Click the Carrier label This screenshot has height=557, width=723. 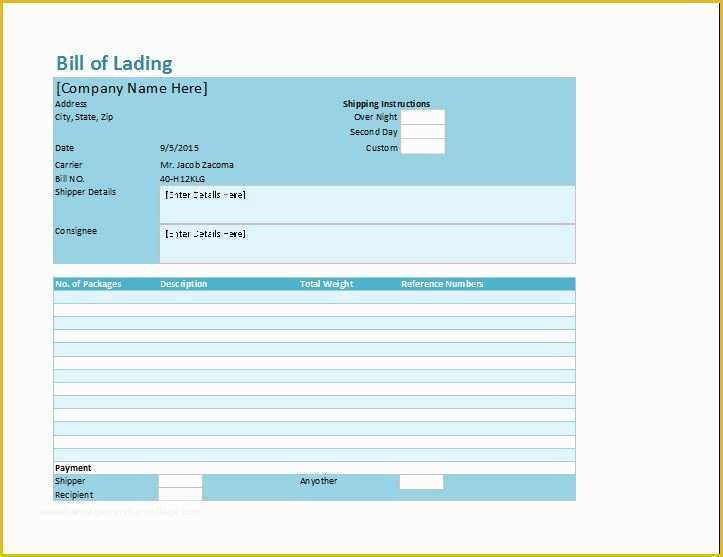69,165
